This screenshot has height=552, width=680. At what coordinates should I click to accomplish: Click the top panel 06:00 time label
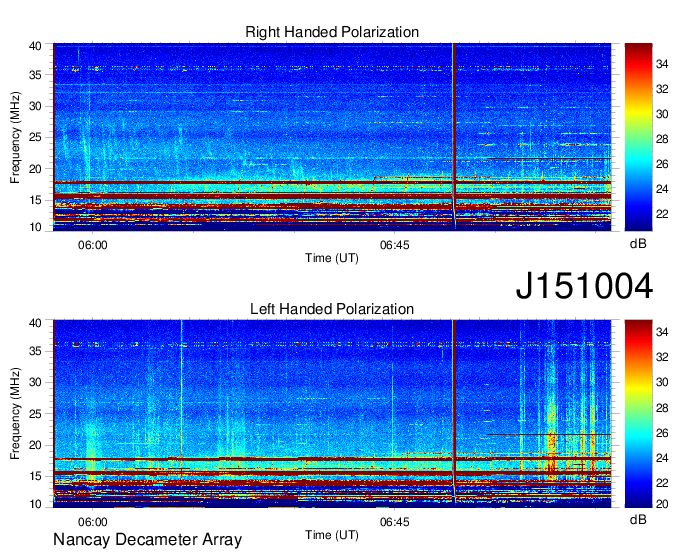(92, 245)
